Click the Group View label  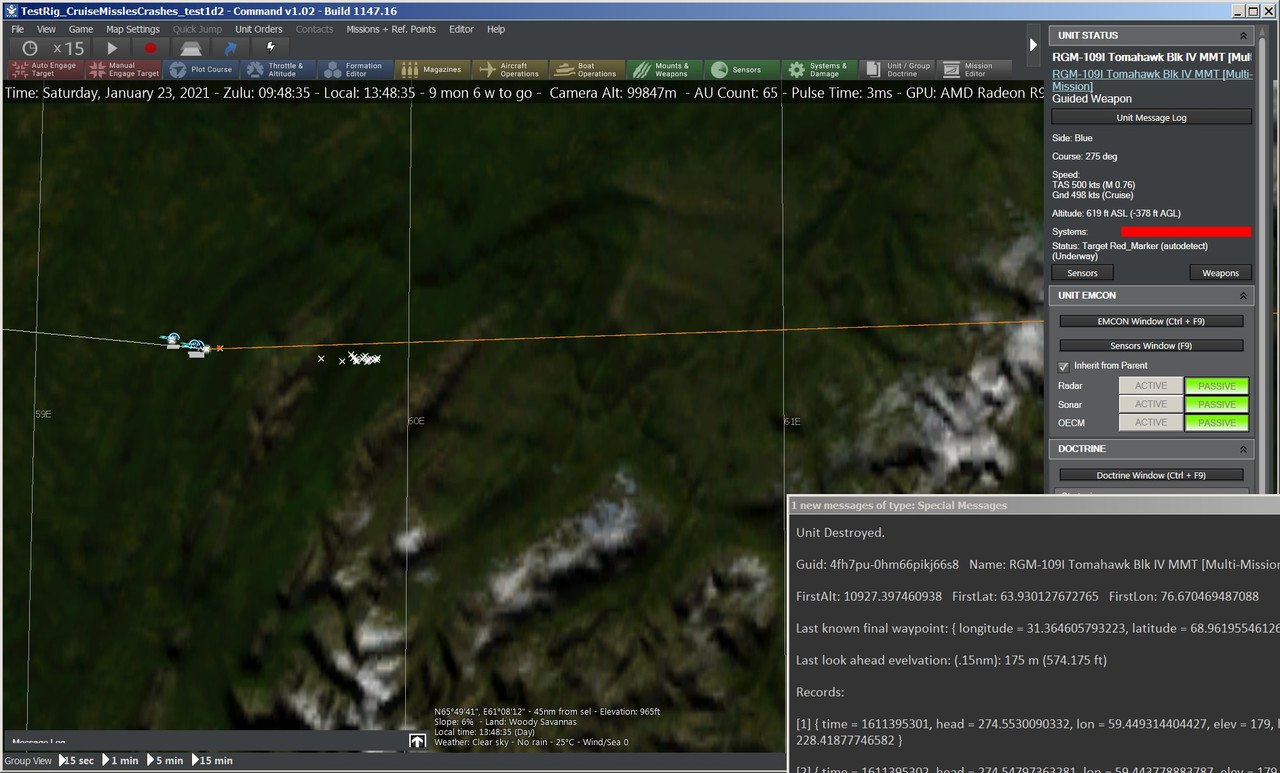[28, 761]
